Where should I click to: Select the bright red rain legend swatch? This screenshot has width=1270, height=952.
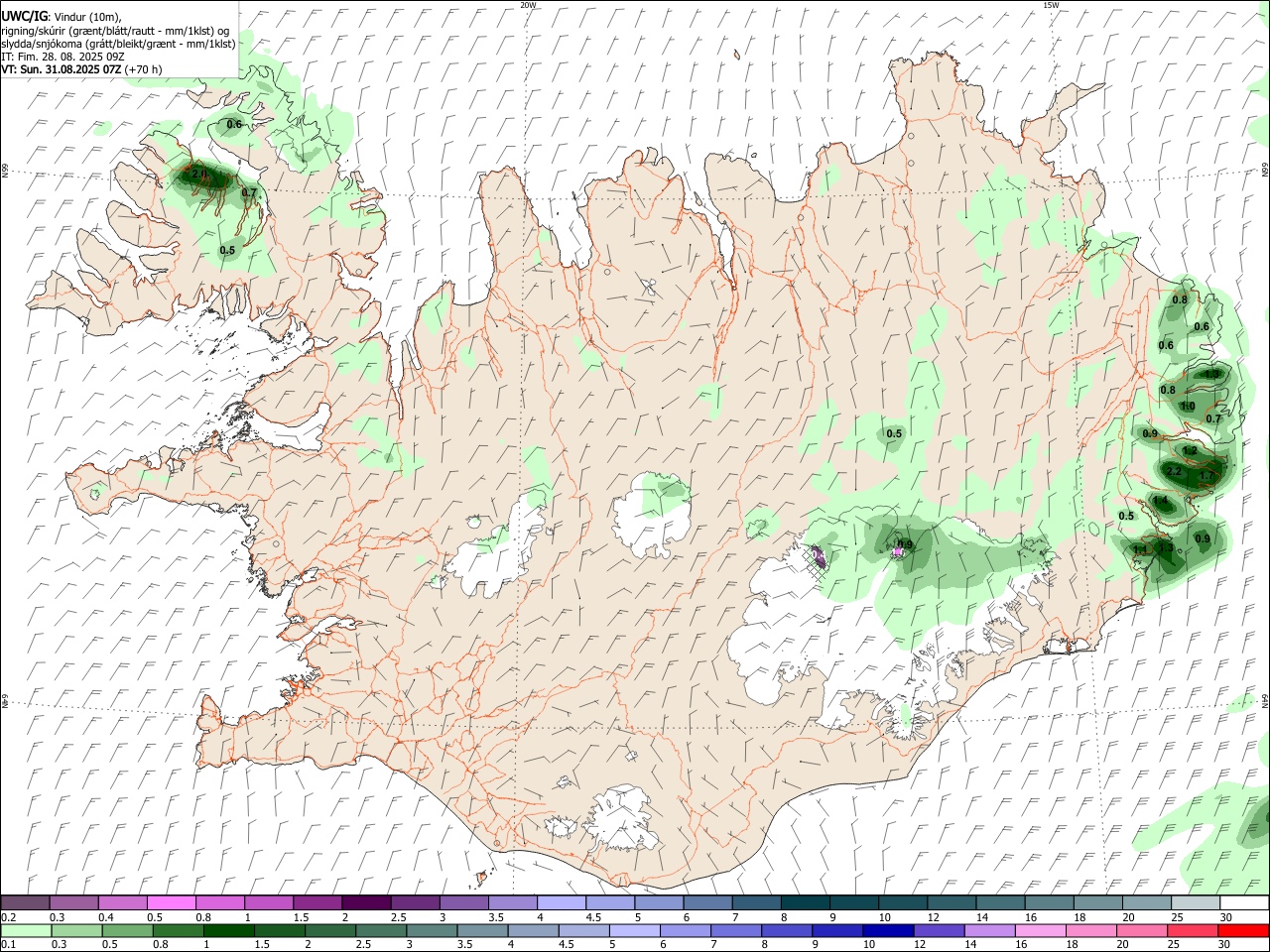(x=1244, y=930)
